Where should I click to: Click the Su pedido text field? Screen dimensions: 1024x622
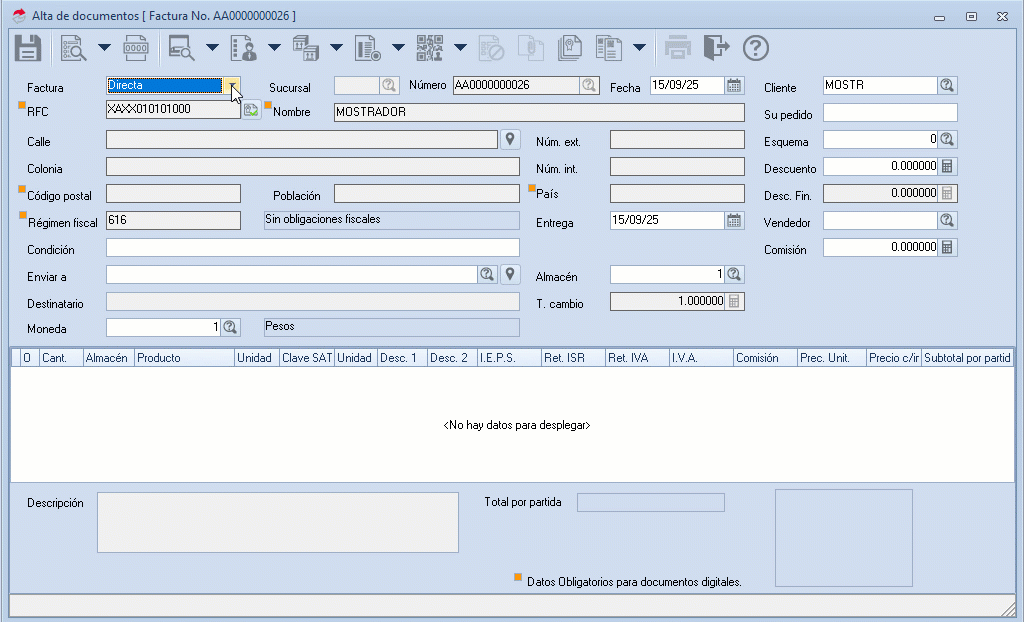[890, 113]
